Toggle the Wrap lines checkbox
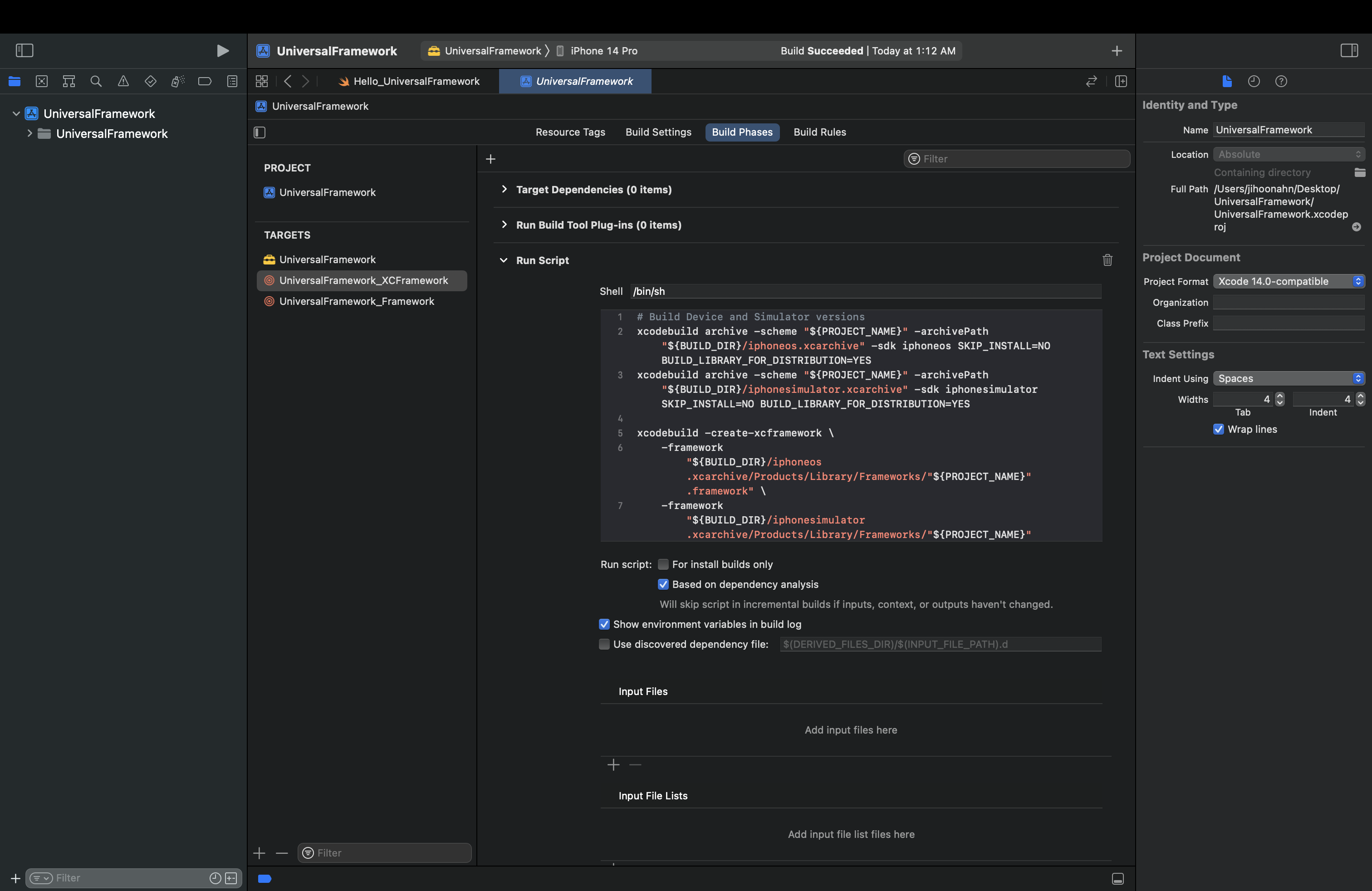Screen dimensions: 1372x891 pos(1219,429)
